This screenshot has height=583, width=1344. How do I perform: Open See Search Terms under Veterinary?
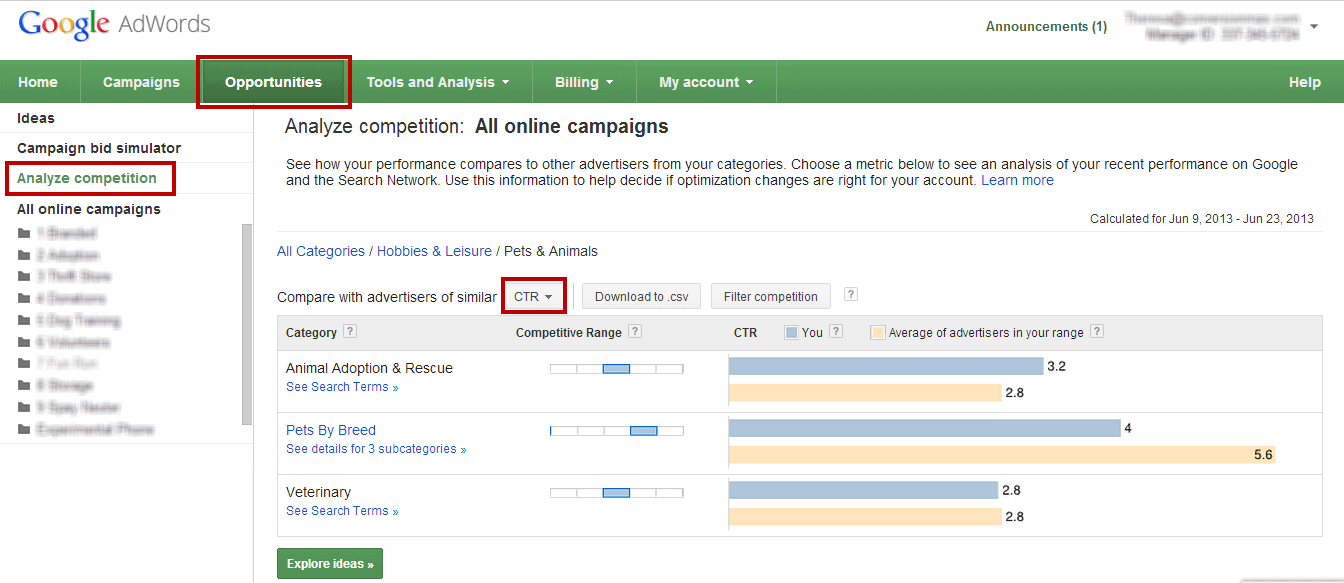(342, 511)
